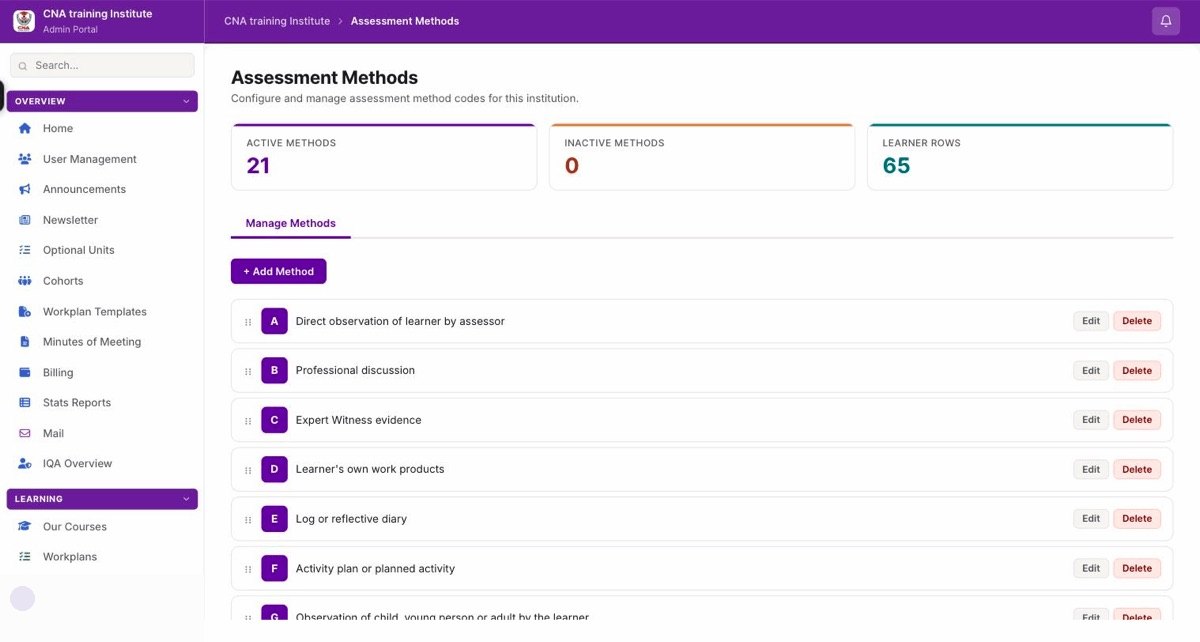Click the Mail envelope icon

tap(25, 434)
